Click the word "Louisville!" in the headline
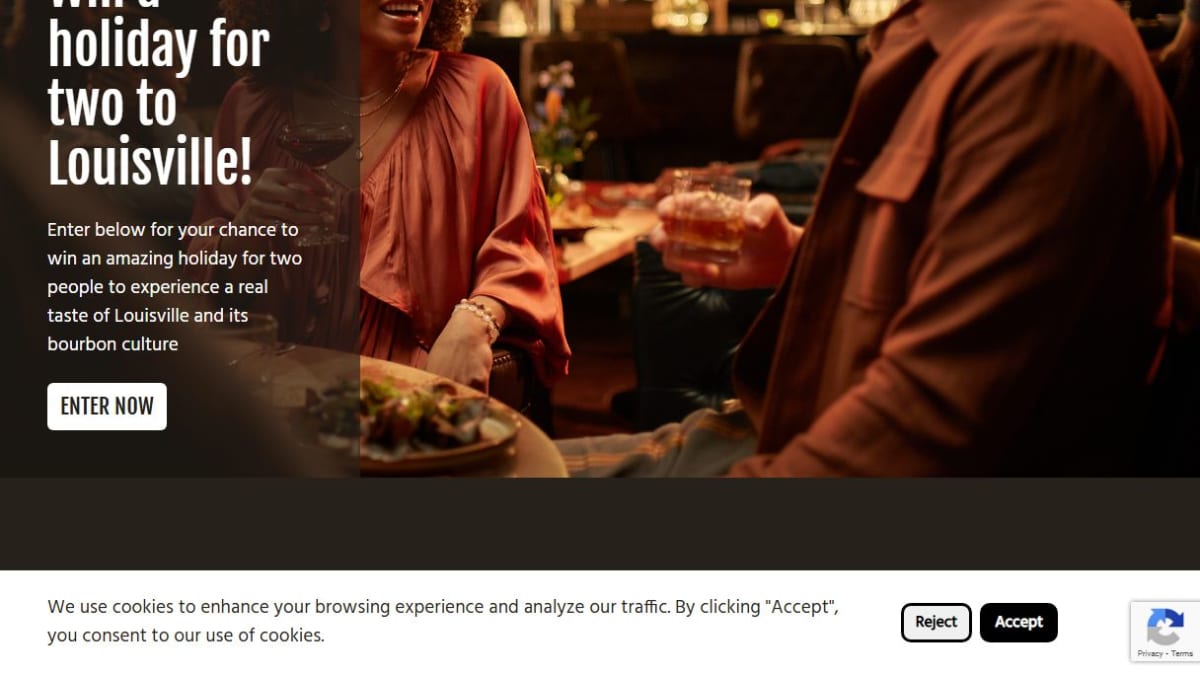 tap(150, 162)
